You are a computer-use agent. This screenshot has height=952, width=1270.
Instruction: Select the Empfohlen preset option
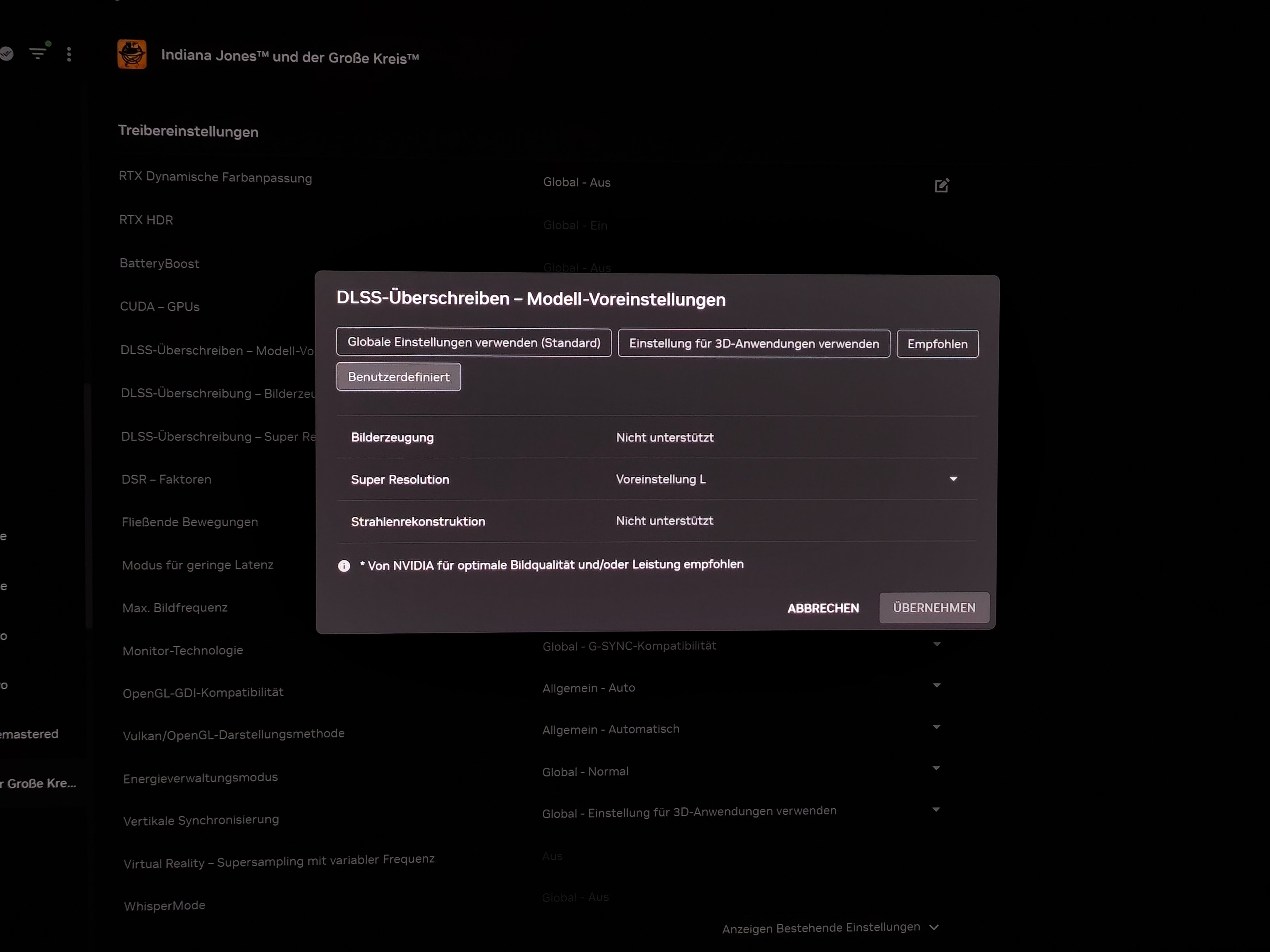point(937,344)
